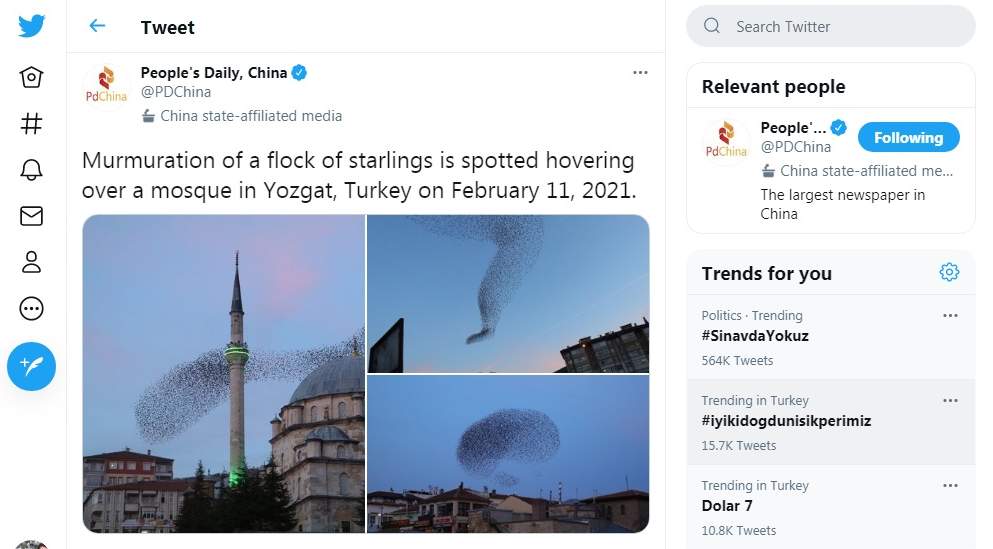Viewport: 993px width, 549px height.
Task: Expand tweet options three-dot menu
Action: [x=640, y=73]
